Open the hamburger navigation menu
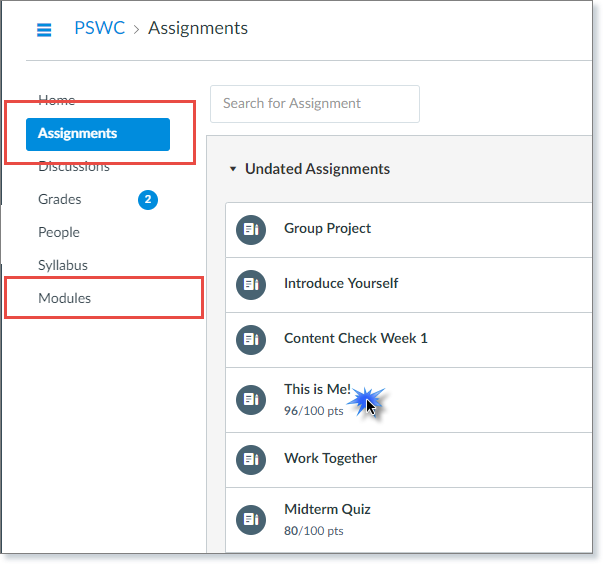603x564 pixels. pos(44,29)
